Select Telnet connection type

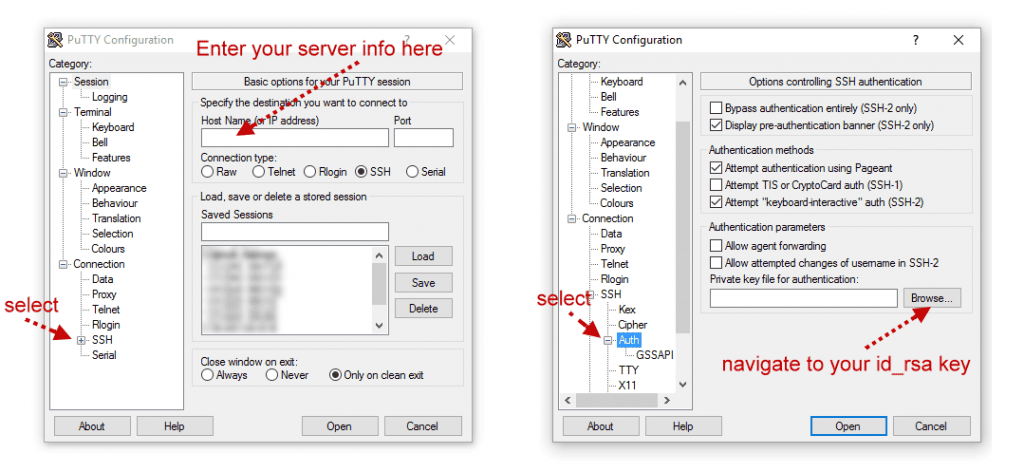pos(259,172)
